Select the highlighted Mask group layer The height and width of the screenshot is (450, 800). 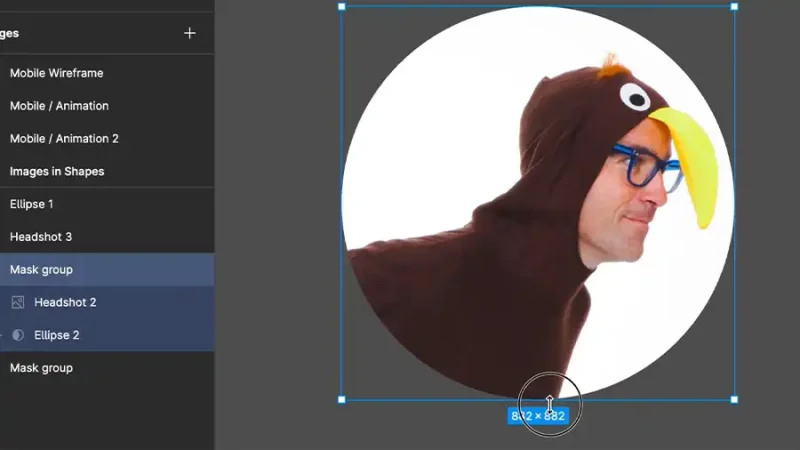[x=107, y=269]
